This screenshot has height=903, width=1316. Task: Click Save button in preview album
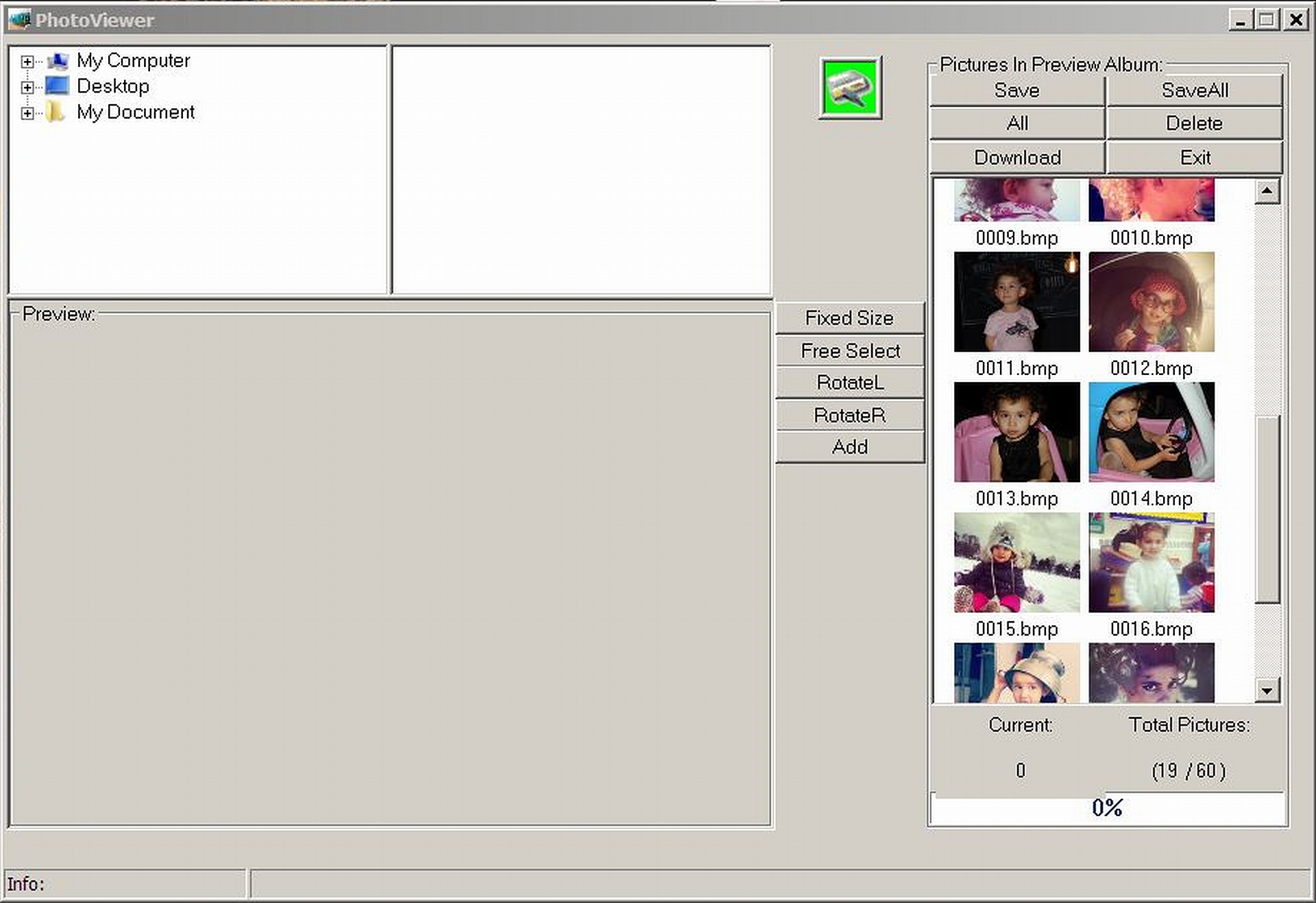pyautogui.click(x=1017, y=90)
